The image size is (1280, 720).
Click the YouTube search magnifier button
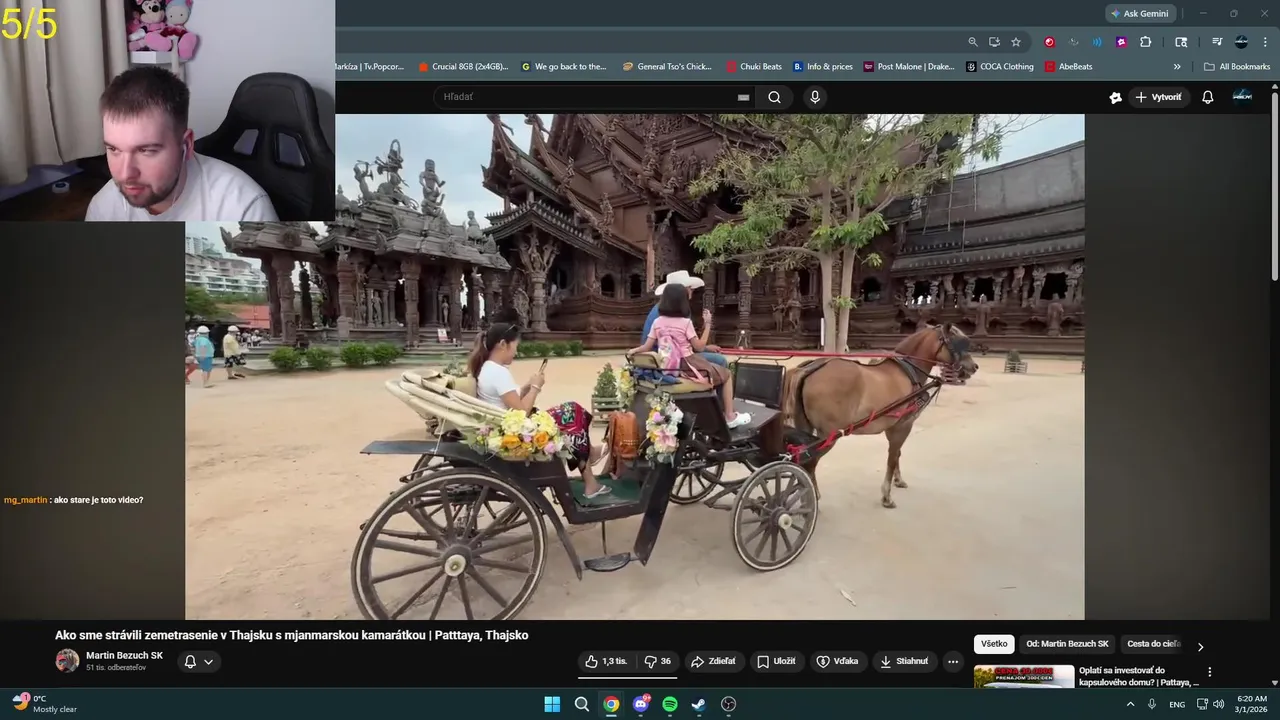click(x=774, y=97)
